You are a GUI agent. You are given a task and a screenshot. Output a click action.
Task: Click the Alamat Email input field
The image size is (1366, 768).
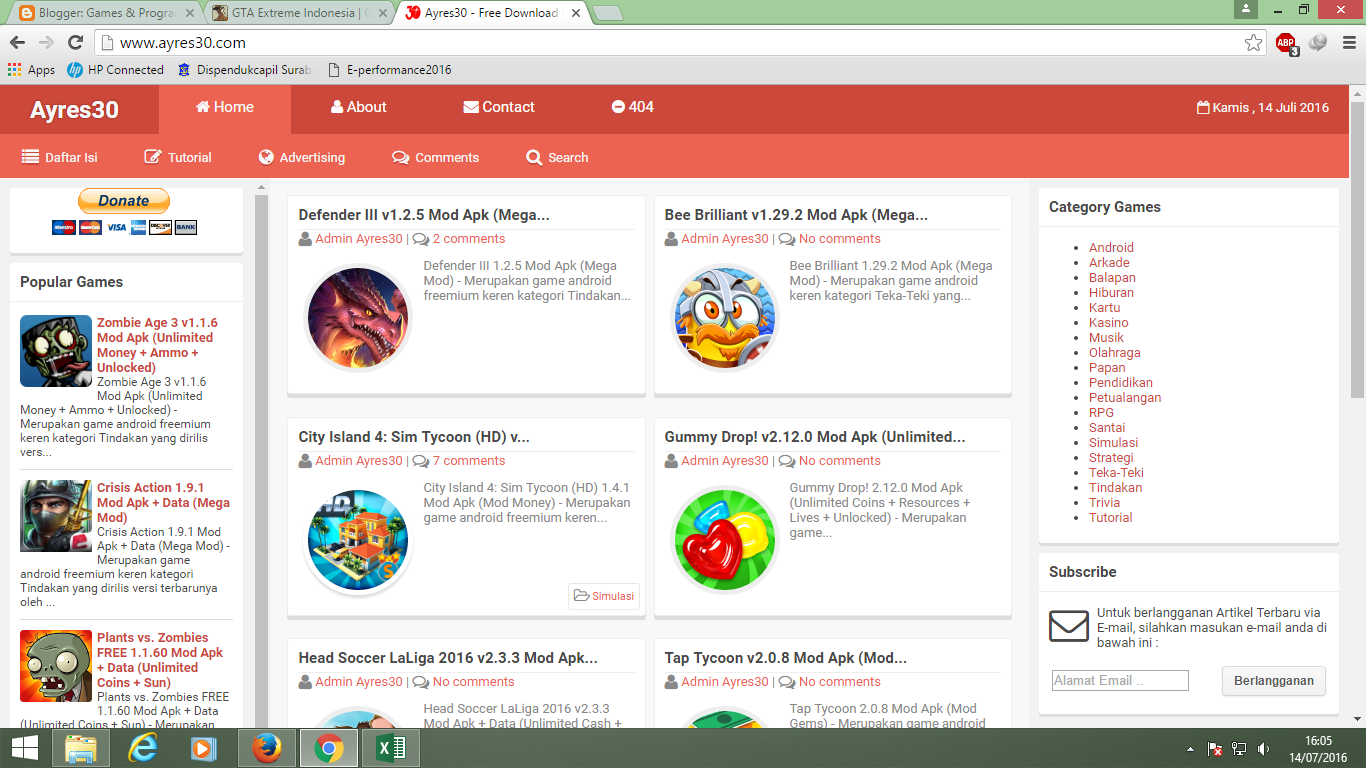point(1120,681)
